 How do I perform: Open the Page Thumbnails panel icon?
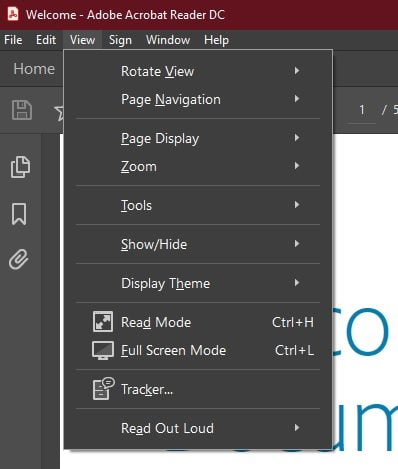20,167
